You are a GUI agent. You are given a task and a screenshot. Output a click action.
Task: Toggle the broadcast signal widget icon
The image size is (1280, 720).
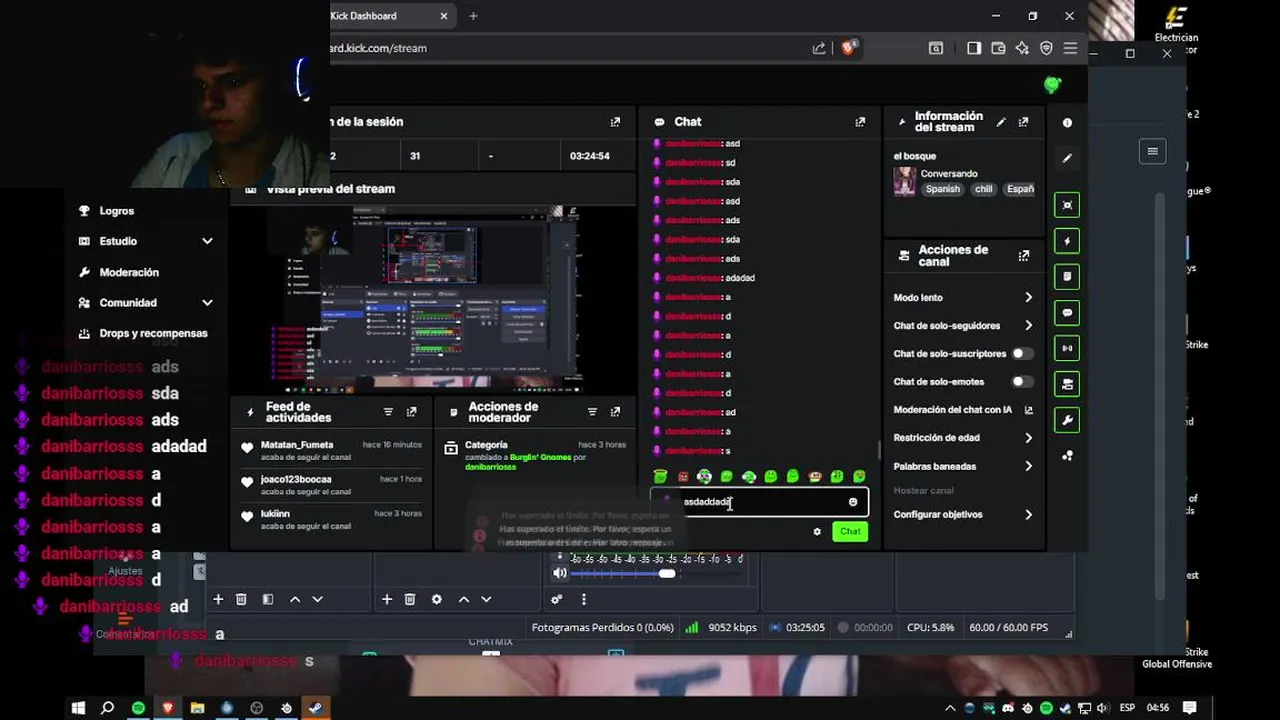click(1067, 349)
